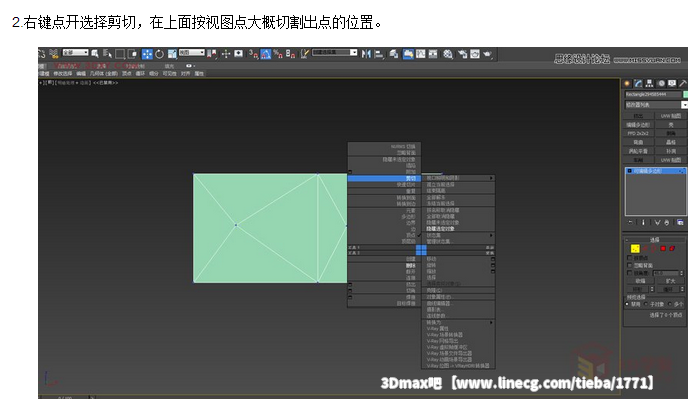Open the selection filter dropdown
The width and height of the screenshot is (693, 402).
(x=76, y=52)
